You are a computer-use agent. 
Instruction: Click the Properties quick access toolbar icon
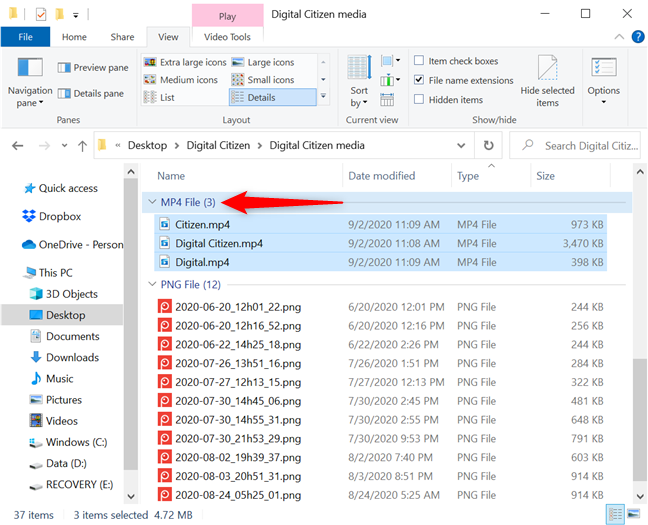pyautogui.click(x=41, y=14)
